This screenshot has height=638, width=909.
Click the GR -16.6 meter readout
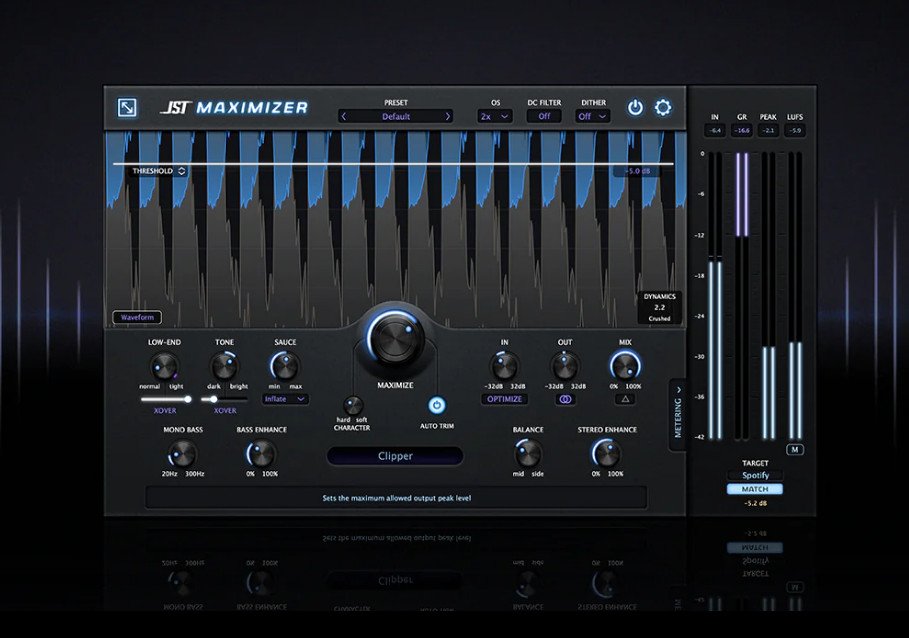(742, 130)
